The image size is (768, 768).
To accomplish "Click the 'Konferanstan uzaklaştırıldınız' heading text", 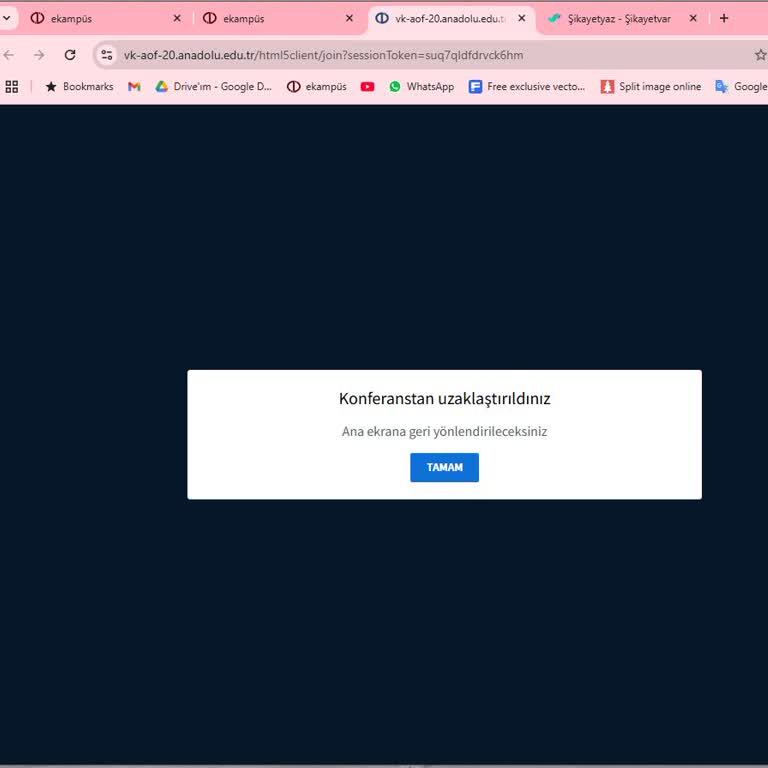I will pyautogui.click(x=444, y=399).
